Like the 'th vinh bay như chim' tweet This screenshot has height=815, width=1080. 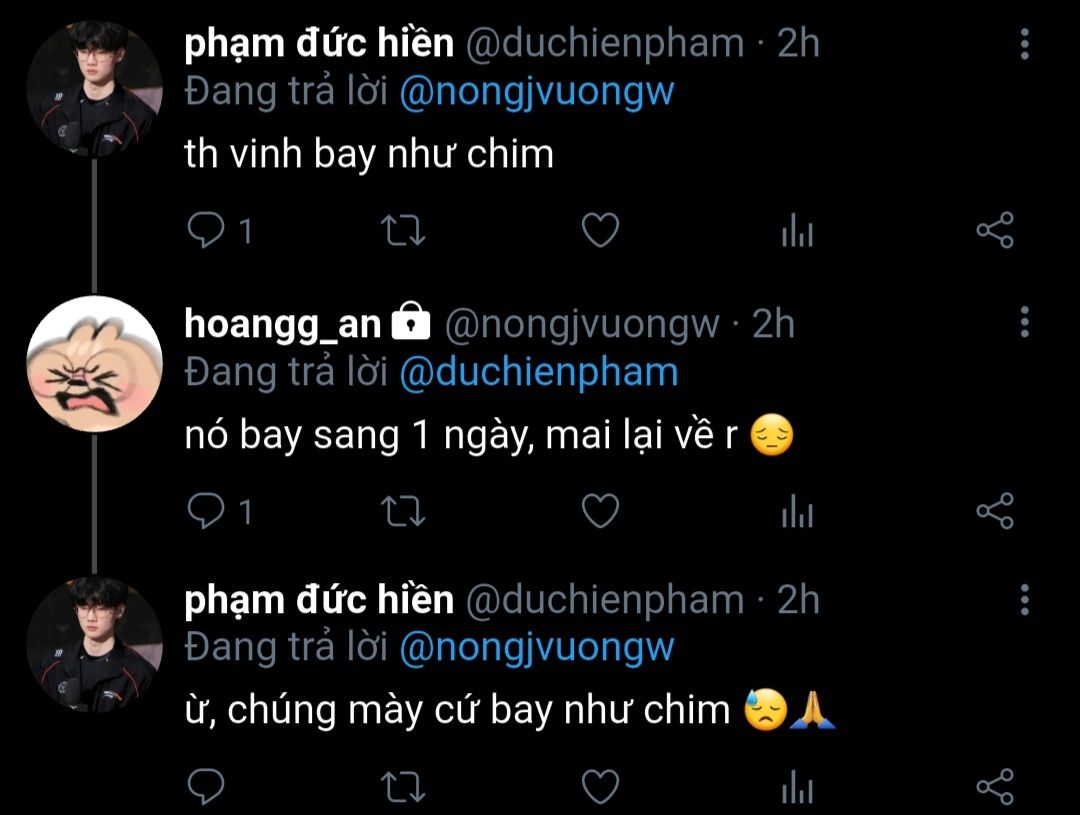[600, 230]
